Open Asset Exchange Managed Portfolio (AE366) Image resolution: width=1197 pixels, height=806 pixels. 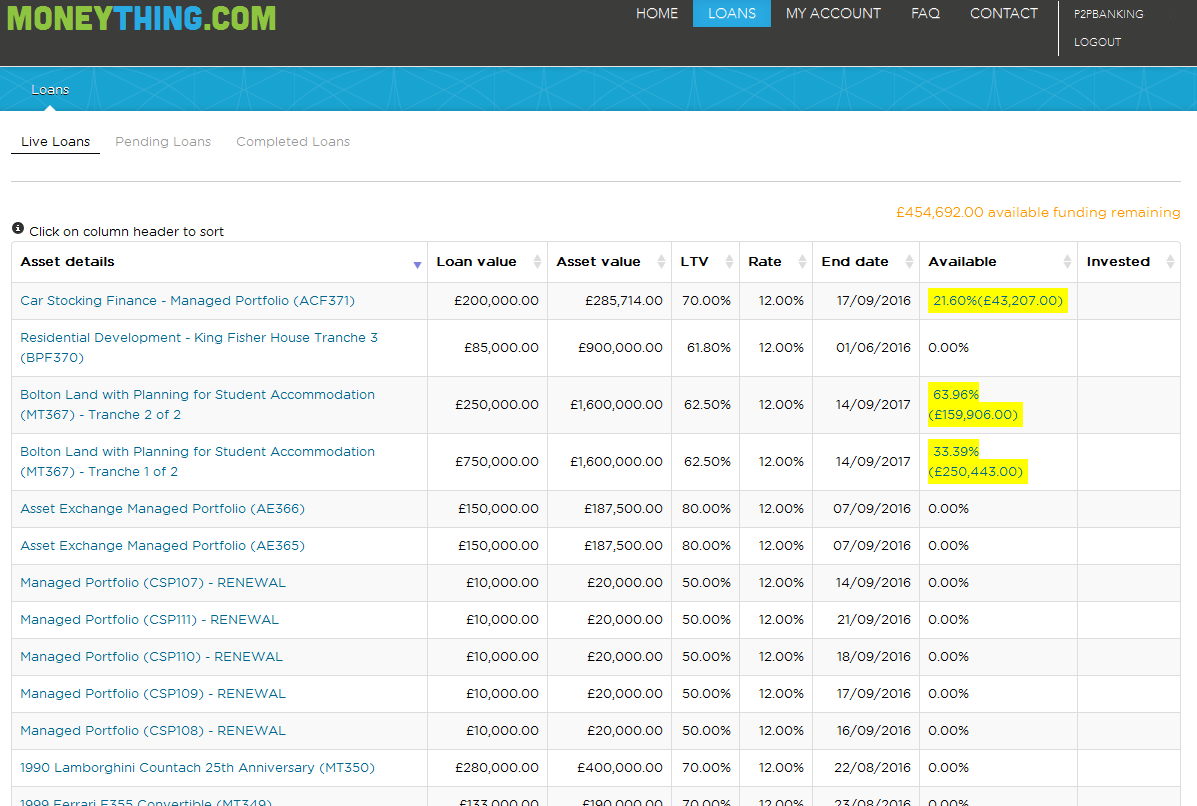(x=162, y=508)
